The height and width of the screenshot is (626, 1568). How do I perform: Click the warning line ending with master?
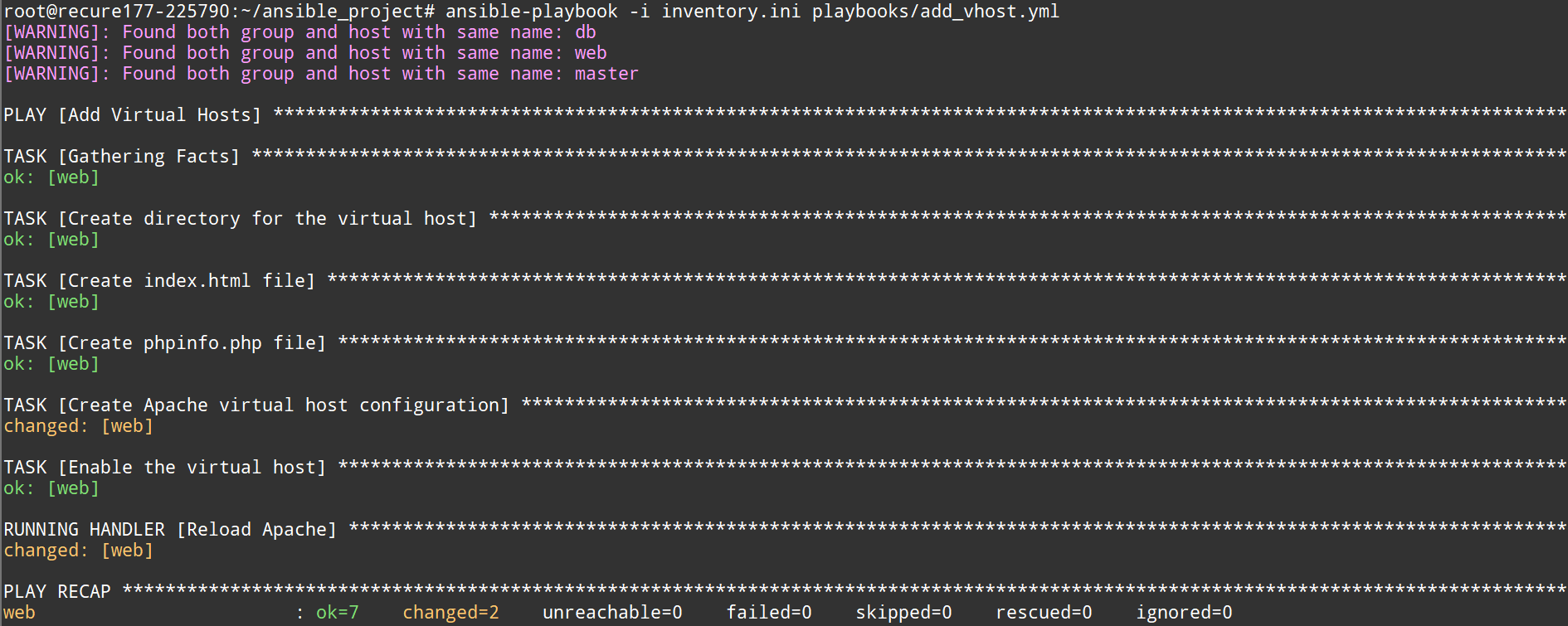(321, 74)
